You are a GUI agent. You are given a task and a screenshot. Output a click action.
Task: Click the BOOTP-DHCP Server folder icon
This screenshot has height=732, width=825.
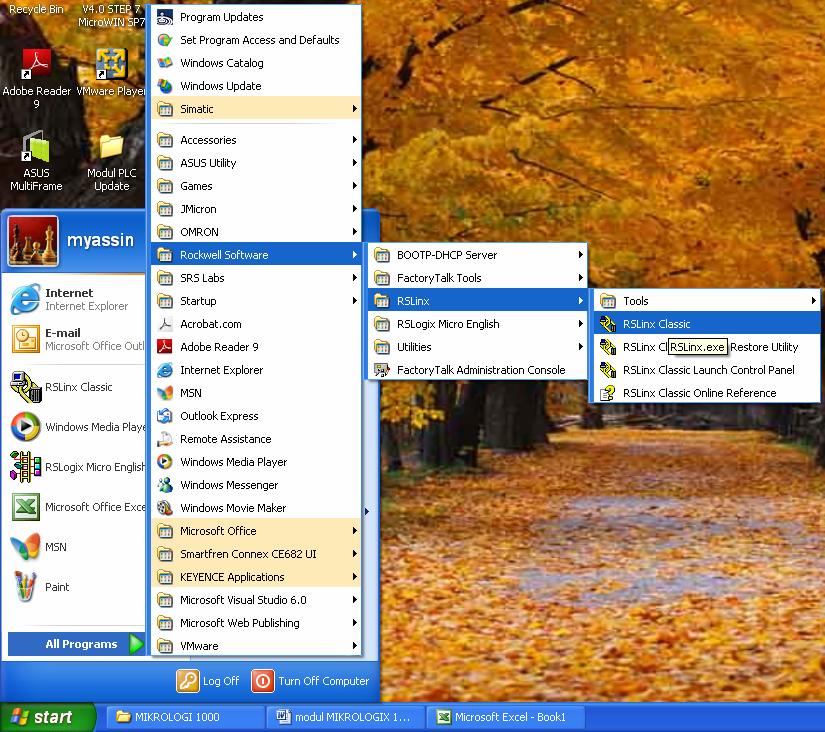[x=382, y=255]
